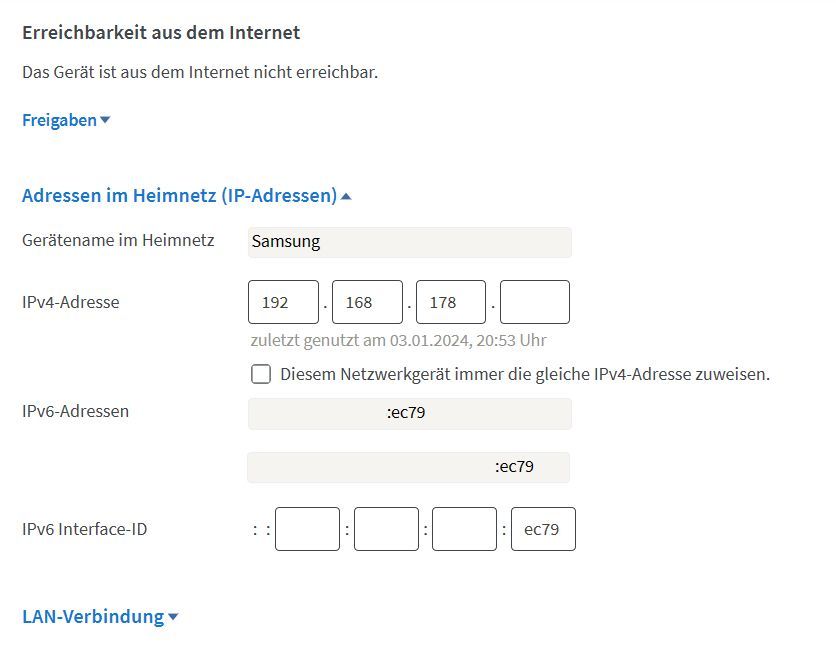Select the second IPv6-Adressen field

(x=407, y=467)
